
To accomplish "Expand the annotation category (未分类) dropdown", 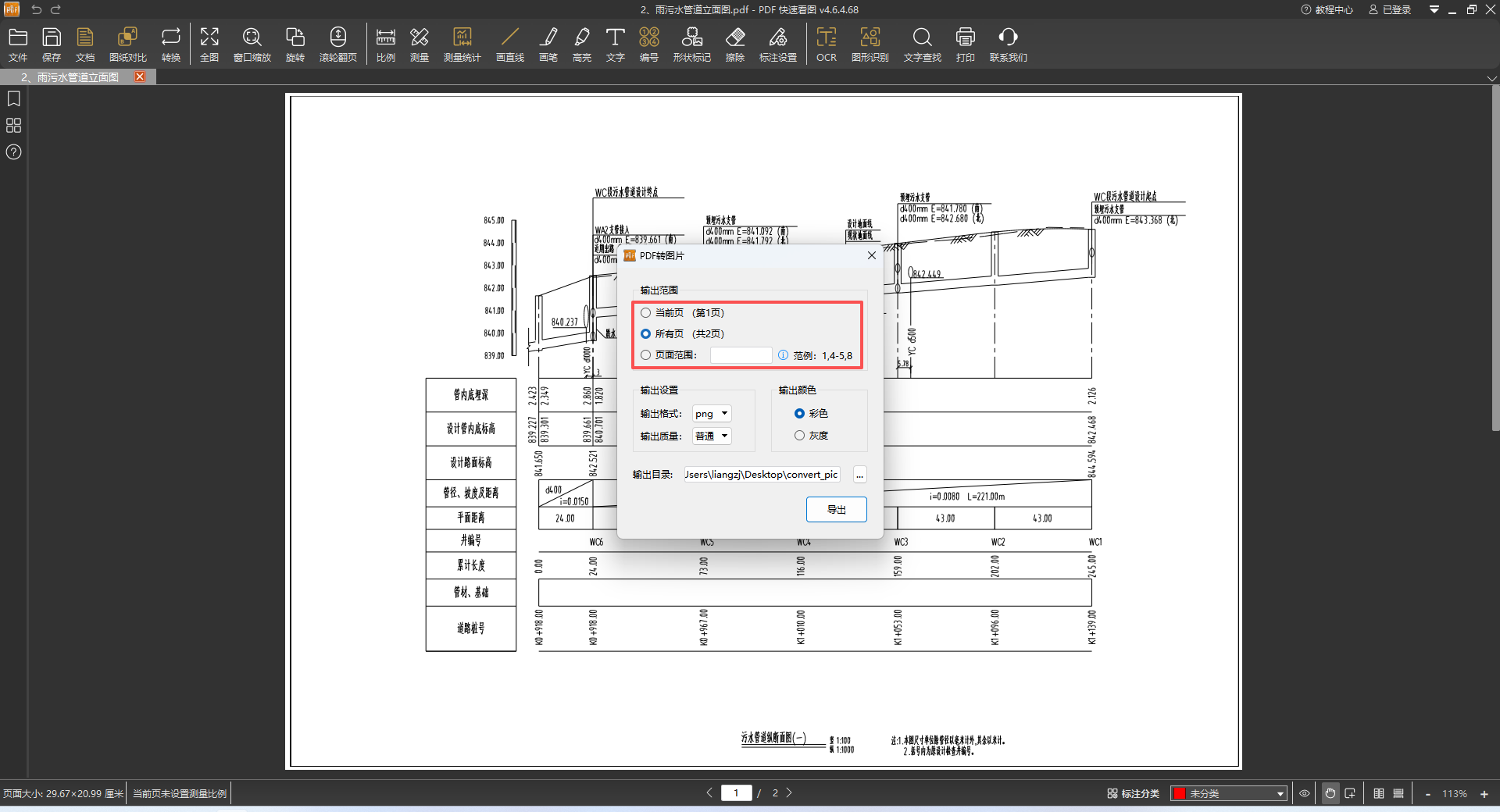I will coord(1280,794).
